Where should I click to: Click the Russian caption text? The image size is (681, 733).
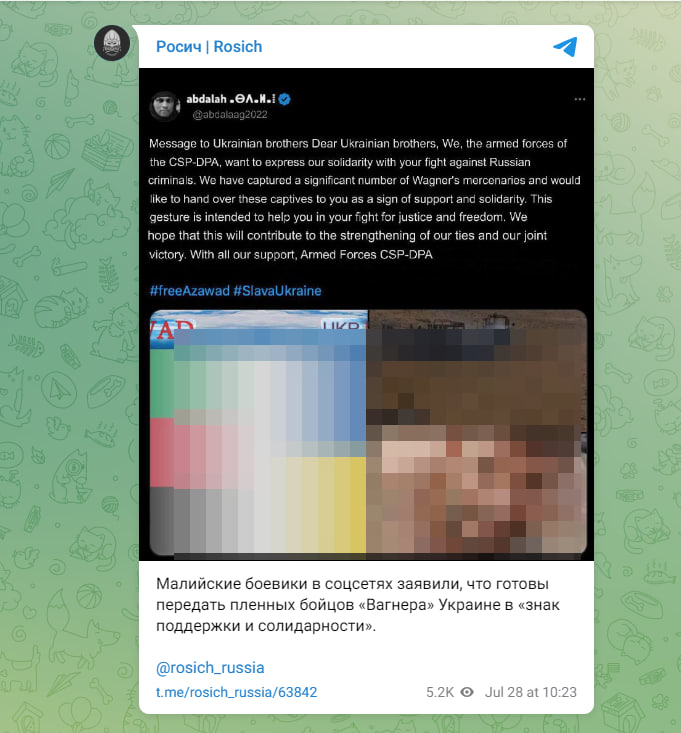(x=358, y=604)
